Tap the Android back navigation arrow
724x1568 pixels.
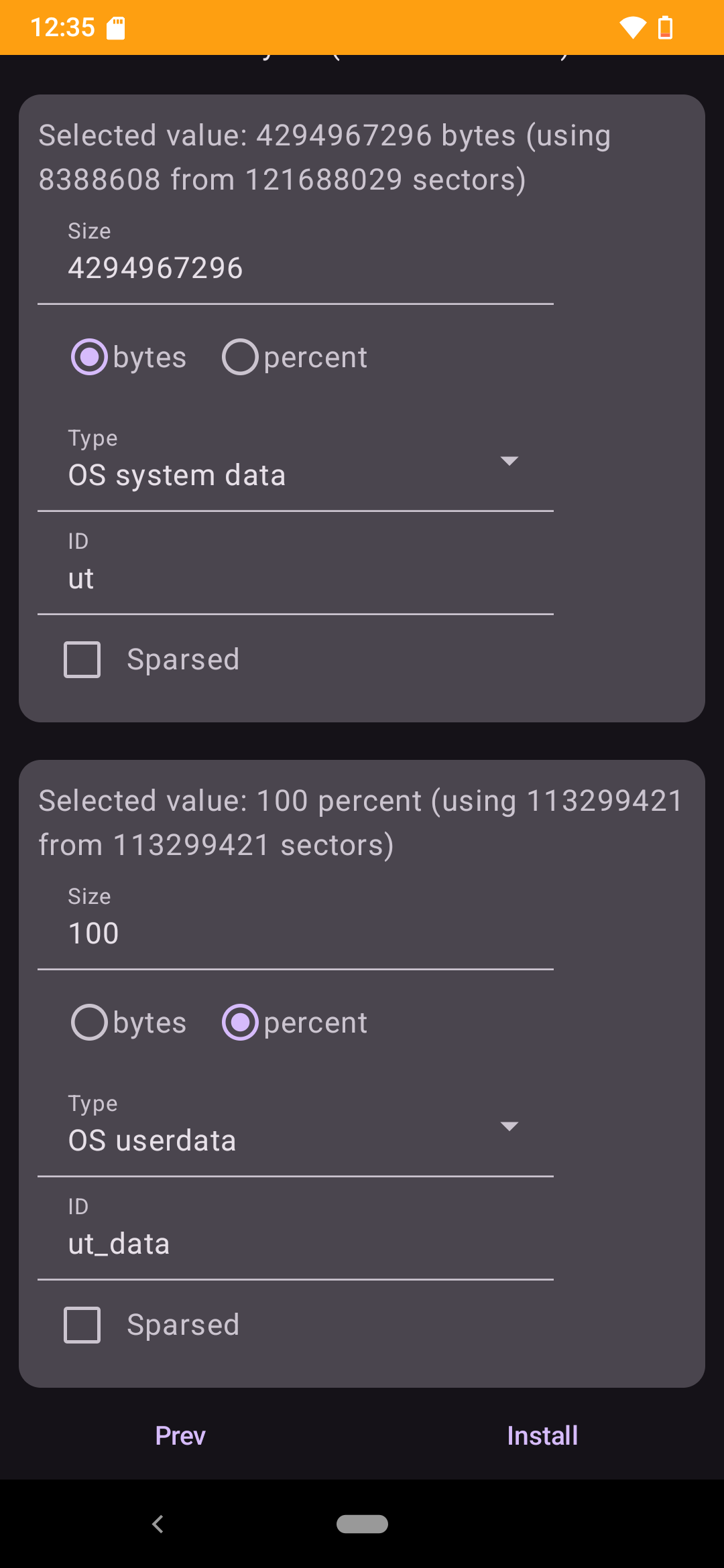pos(158,1524)
